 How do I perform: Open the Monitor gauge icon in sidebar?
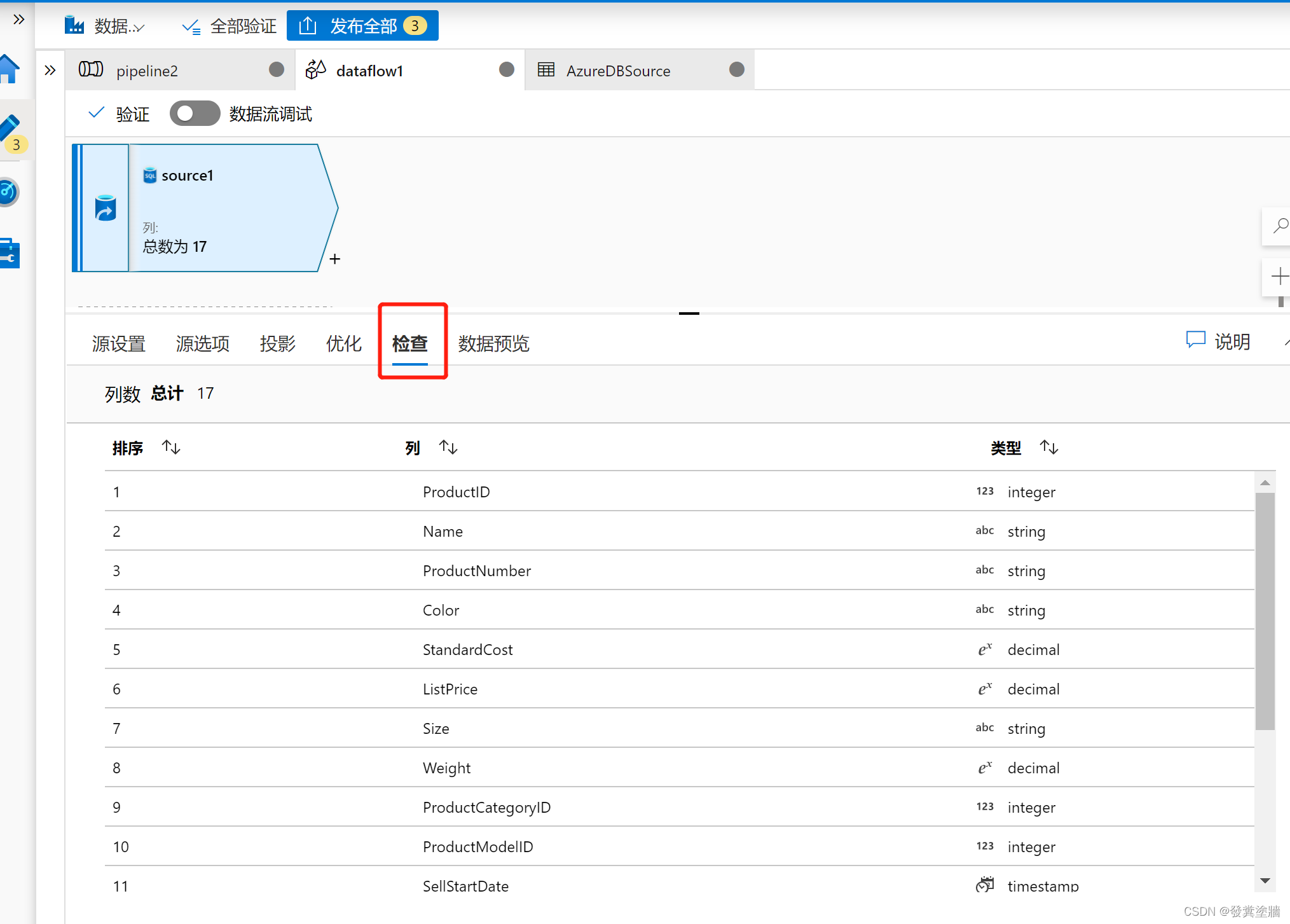coord(9,191)
